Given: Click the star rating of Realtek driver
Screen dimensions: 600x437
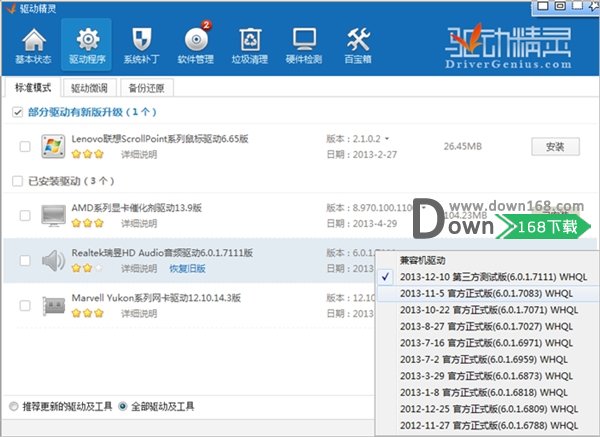Looking at the screenshot, I should [x=88, y=268].
